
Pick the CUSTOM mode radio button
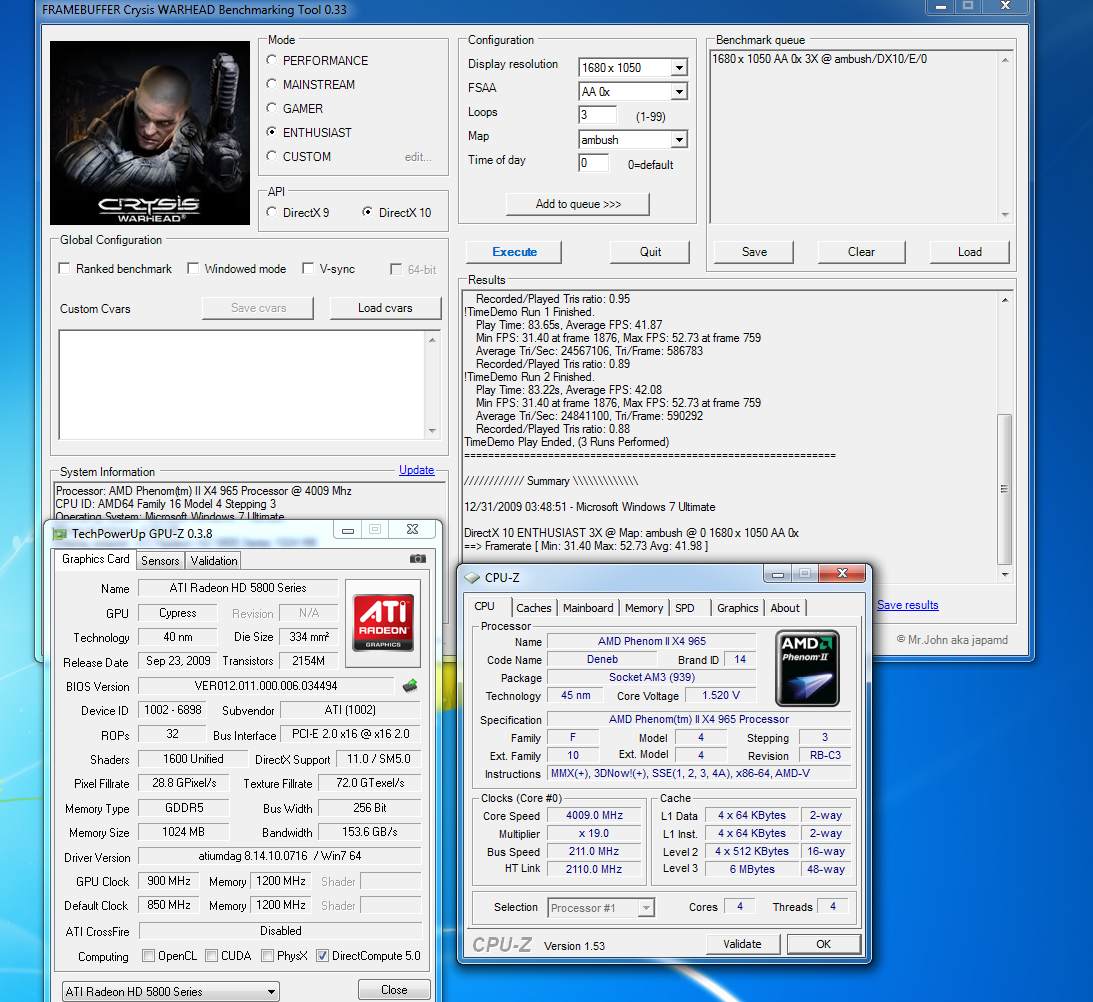pyautogui.click(x=271, y=156)
